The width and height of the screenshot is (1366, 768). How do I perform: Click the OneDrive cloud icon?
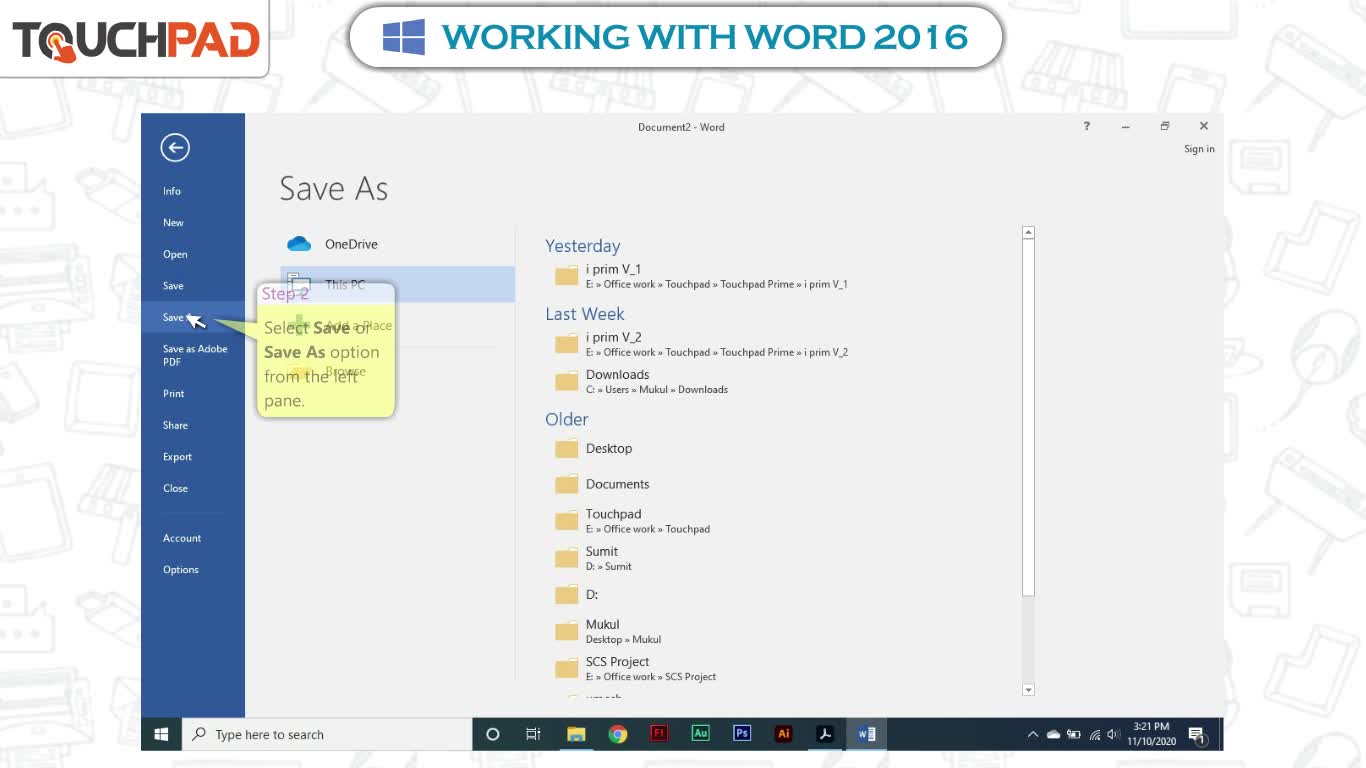point(299,244)
